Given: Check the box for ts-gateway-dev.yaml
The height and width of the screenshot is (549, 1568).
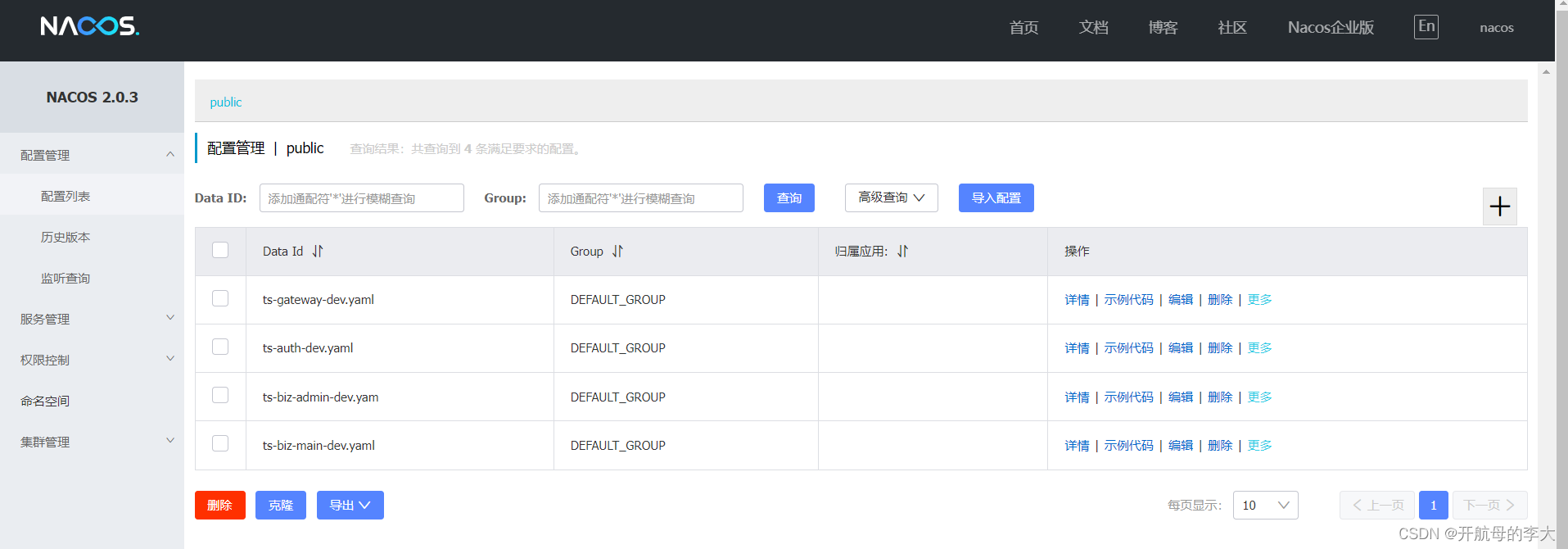Looking at the screenshot, I should tap(220, 298).
